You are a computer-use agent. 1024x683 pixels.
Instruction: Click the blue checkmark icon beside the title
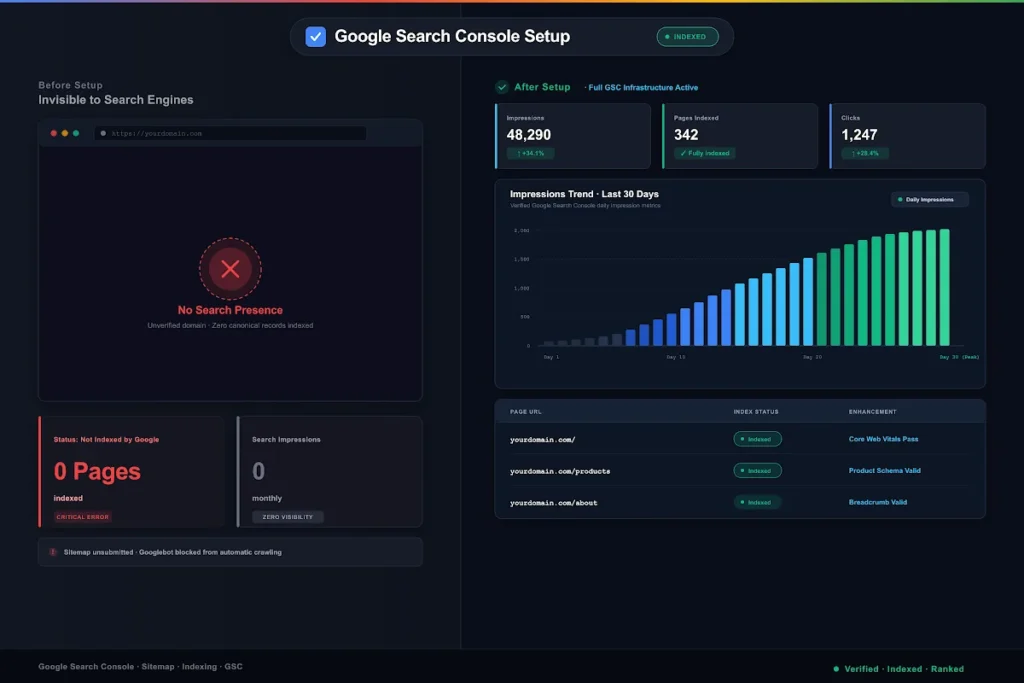(315, 37)
